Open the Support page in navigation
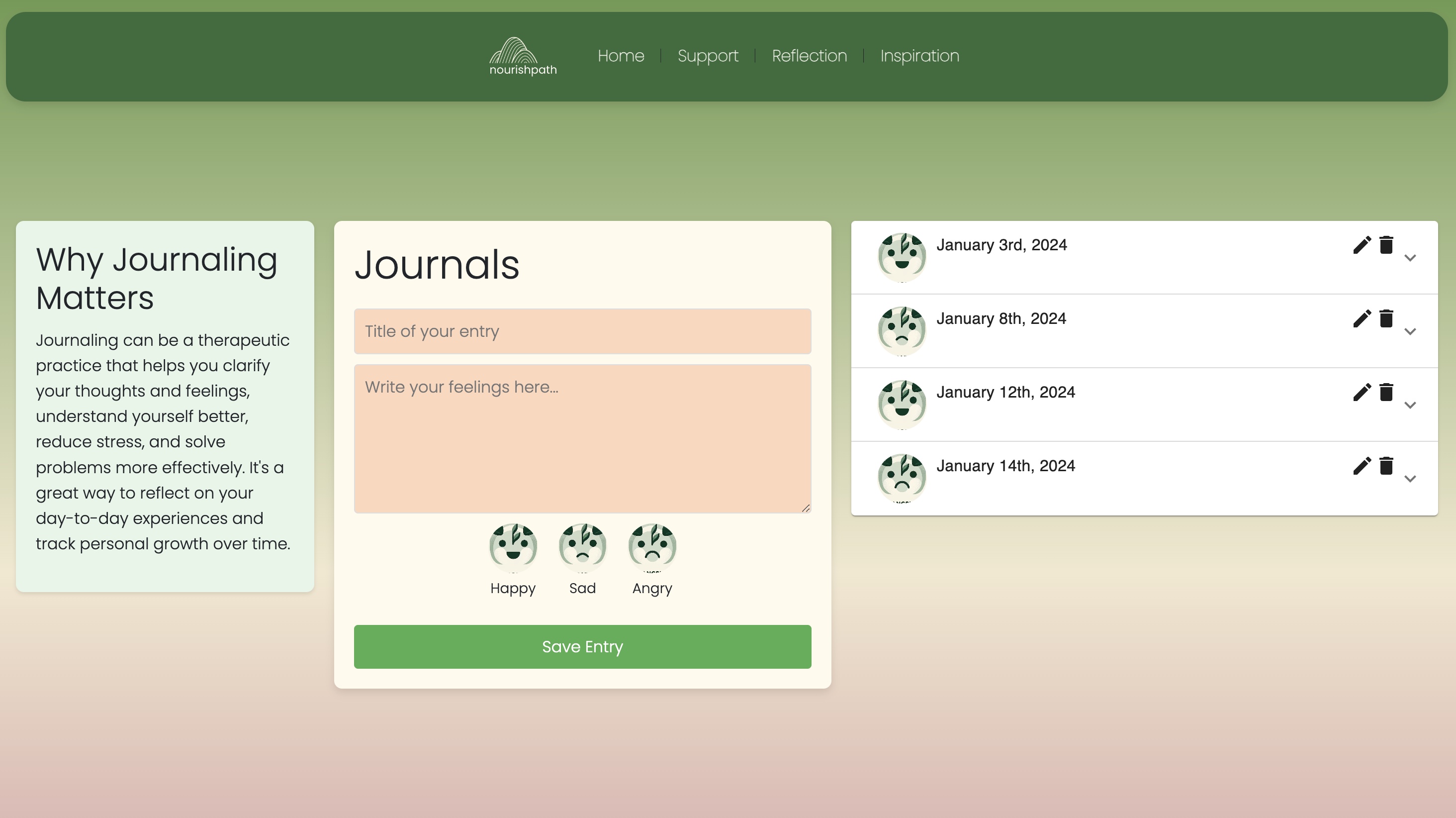The width and height of the screenshot is (1456, 818). tap(708, 56)
